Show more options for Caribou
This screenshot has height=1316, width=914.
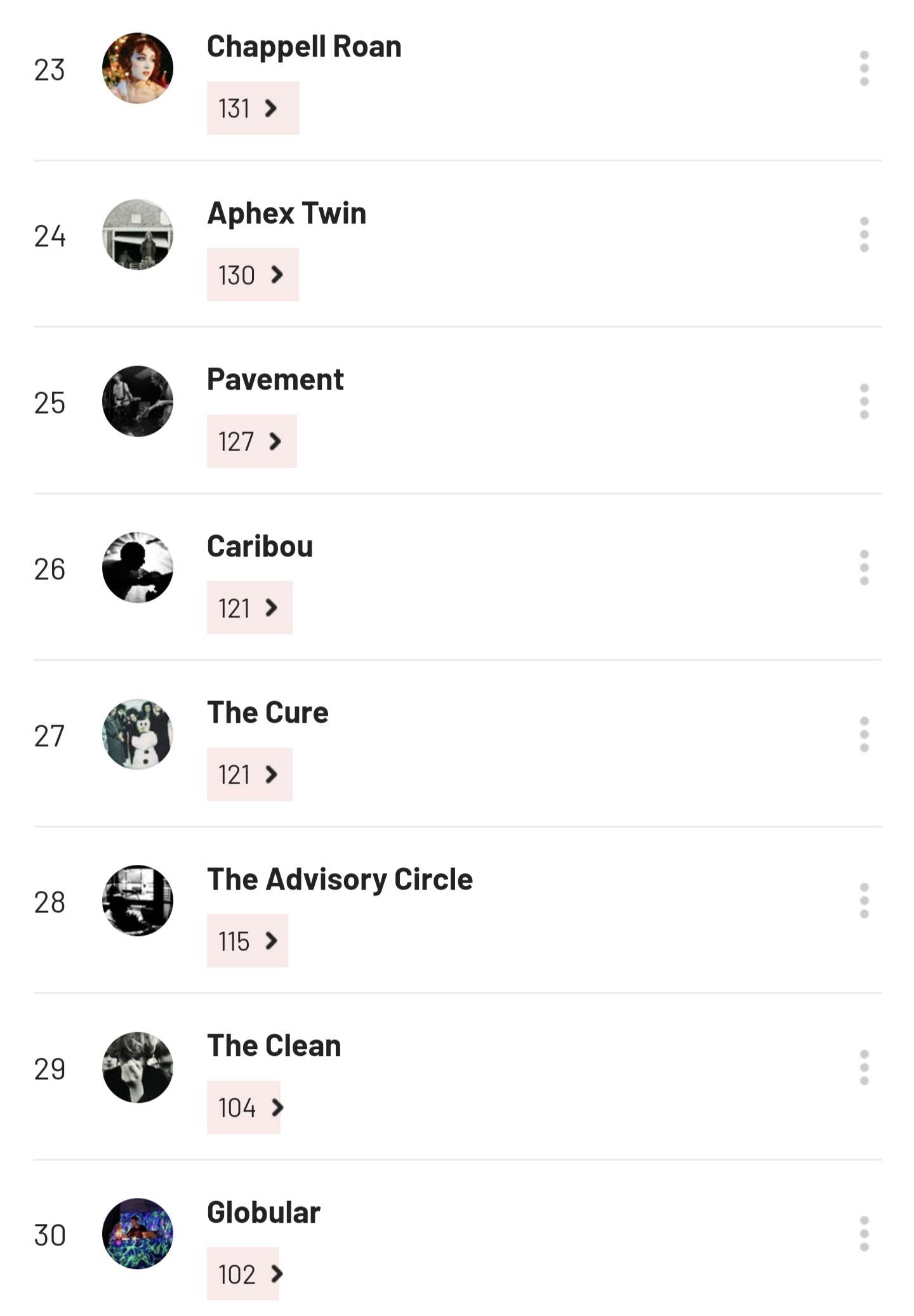pos(864,568)
